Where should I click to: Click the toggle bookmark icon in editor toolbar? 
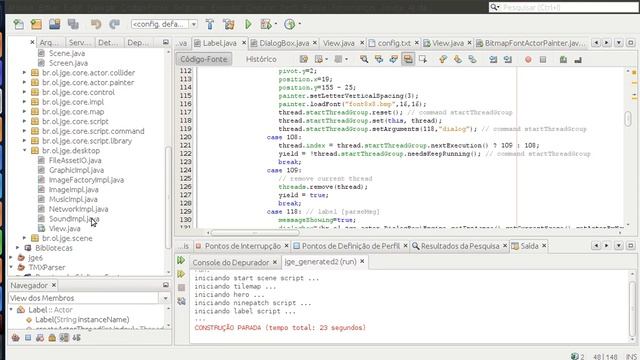472,59
